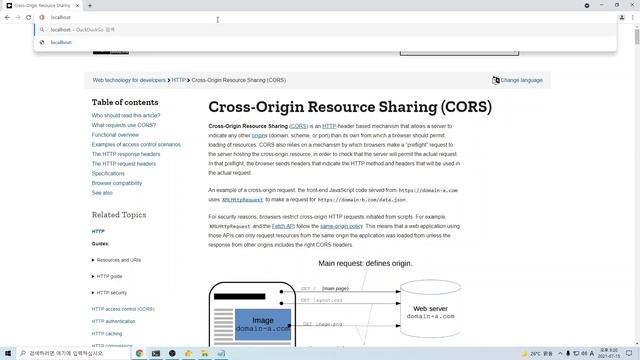Open HTTP access control (CORS) sidebar link
The image size is (640, 360).
(x=123, y=309)
